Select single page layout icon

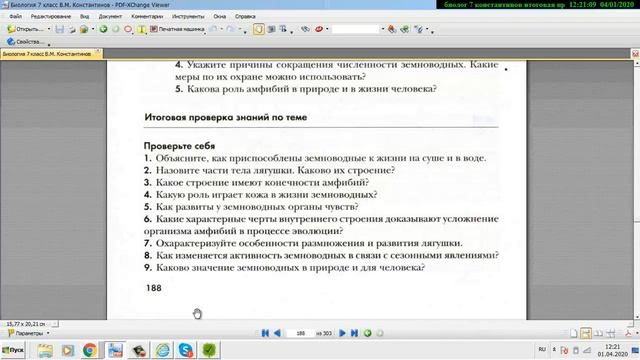tap(573, 333)
